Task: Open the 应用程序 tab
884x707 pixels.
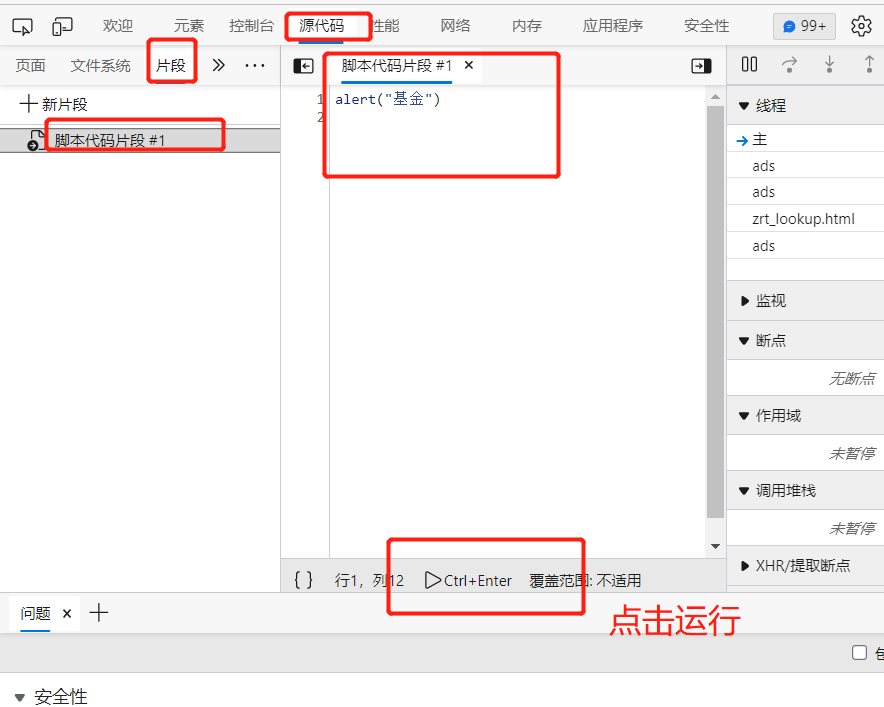Action: [x=613, y=26]
